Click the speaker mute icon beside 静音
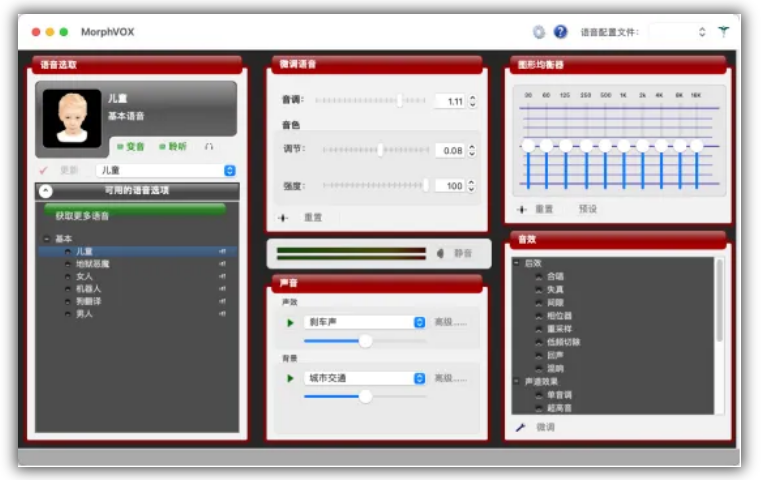This screenshot has height=480, width=769. click(x=440, y=253)
